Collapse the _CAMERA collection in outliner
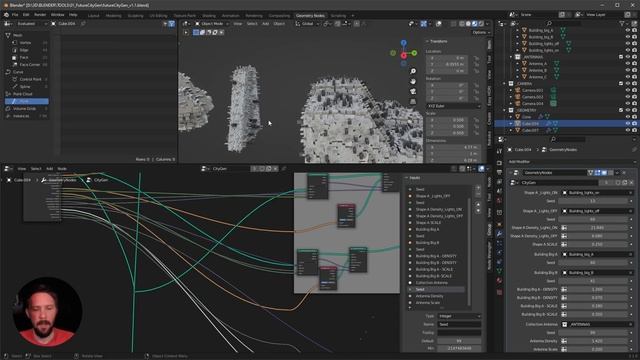The image size is (640, 360). [504, 83]
